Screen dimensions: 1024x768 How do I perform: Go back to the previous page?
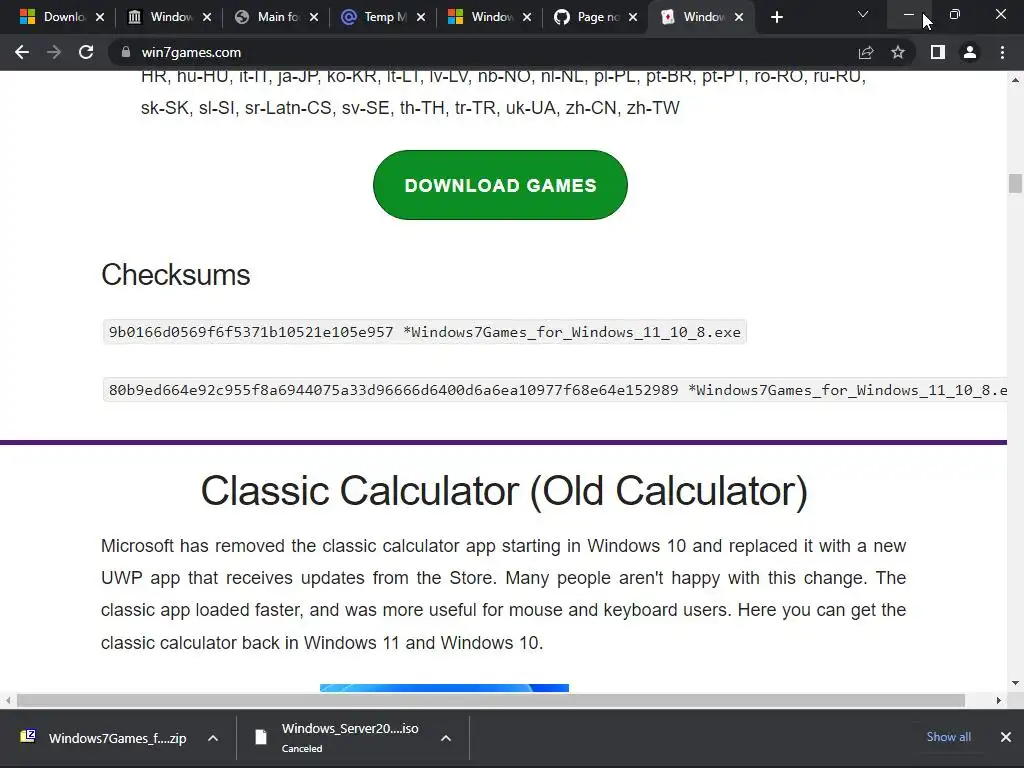click(x=22, y=52)
